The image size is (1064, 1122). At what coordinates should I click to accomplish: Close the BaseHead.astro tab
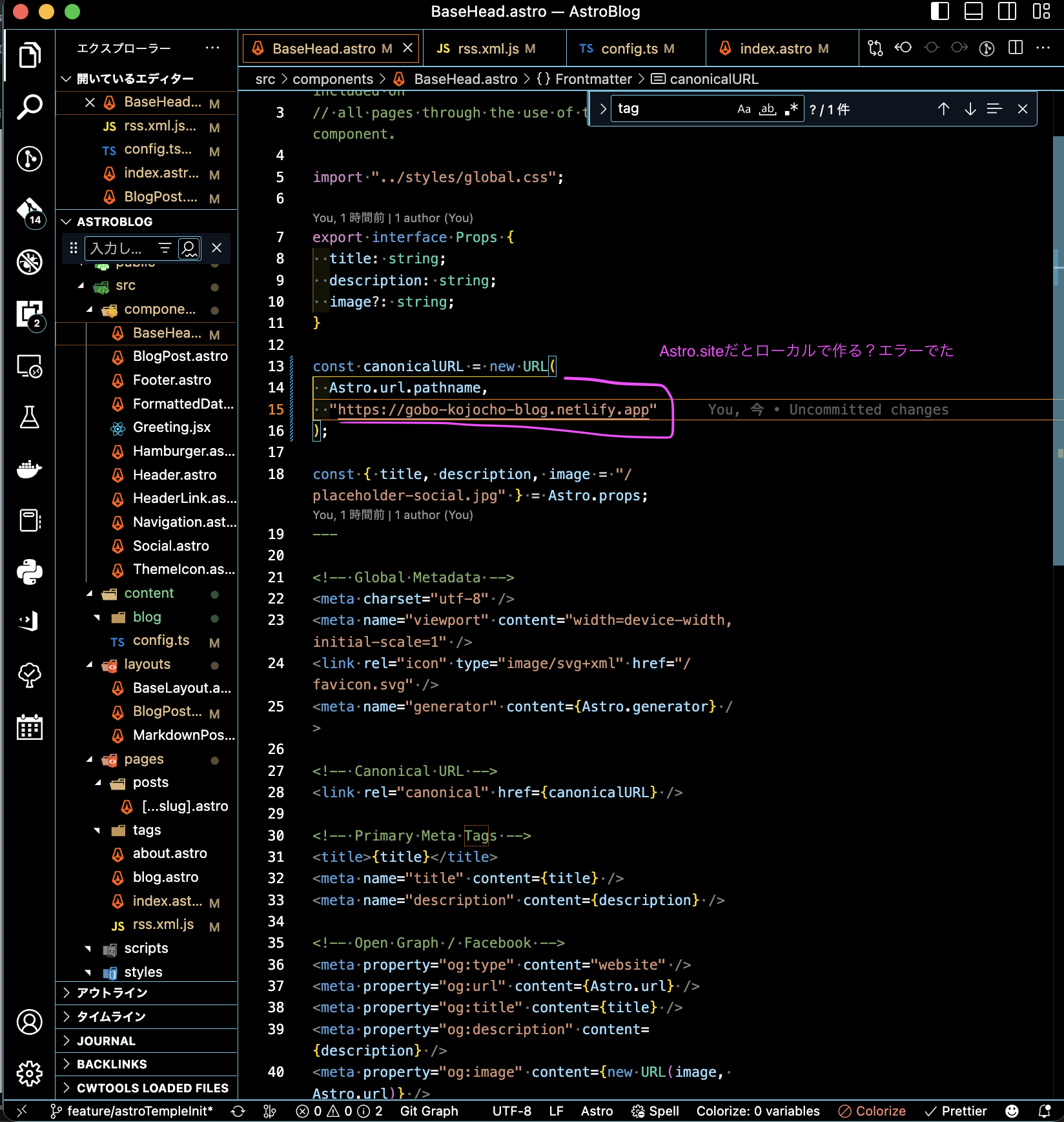point(408,48)
